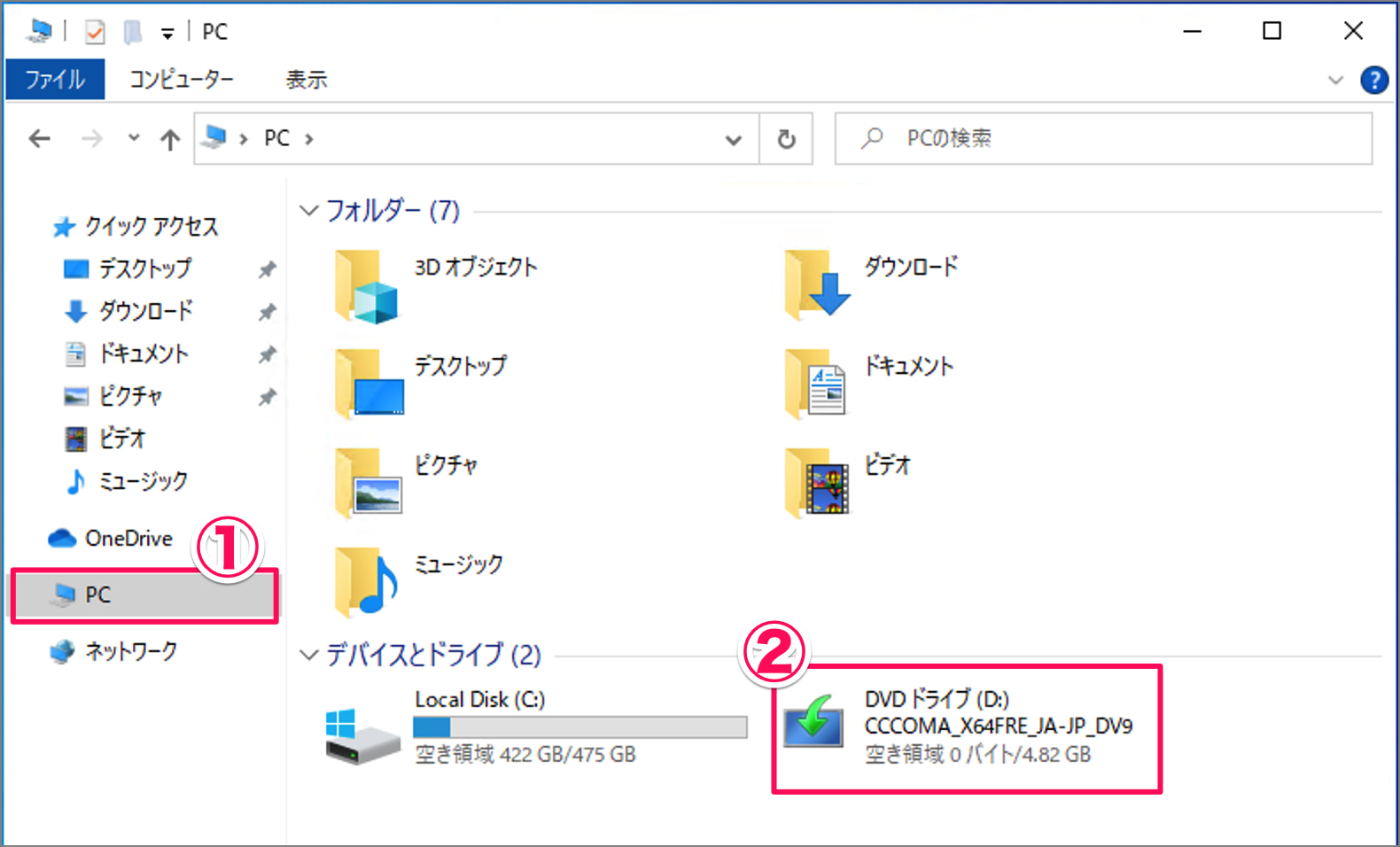Open the ファイル ribbon tab
This screenshot has width=1400, height=847.
click(x=55, y=80)
